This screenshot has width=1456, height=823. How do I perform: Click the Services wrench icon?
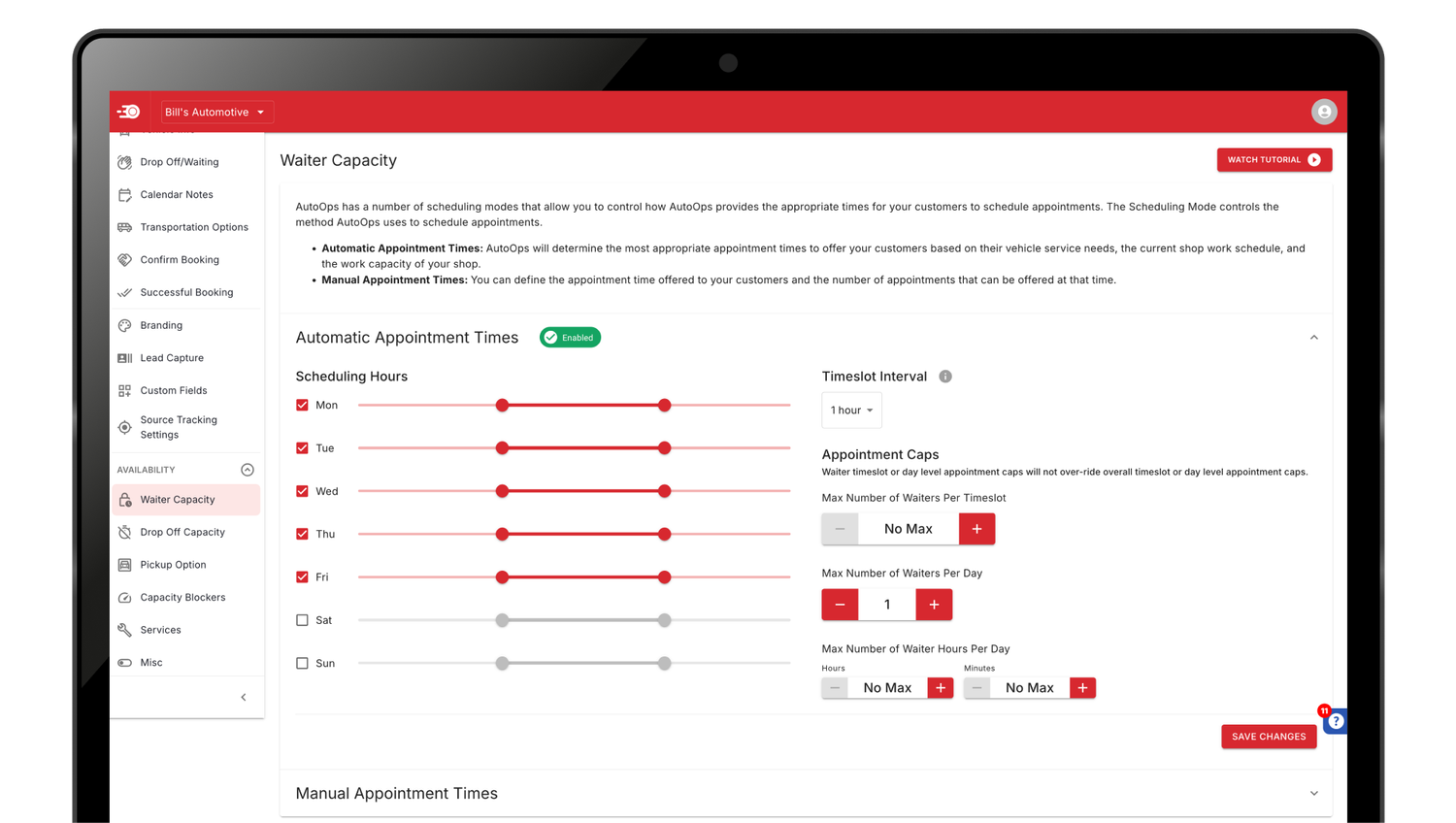pos(124,630)
